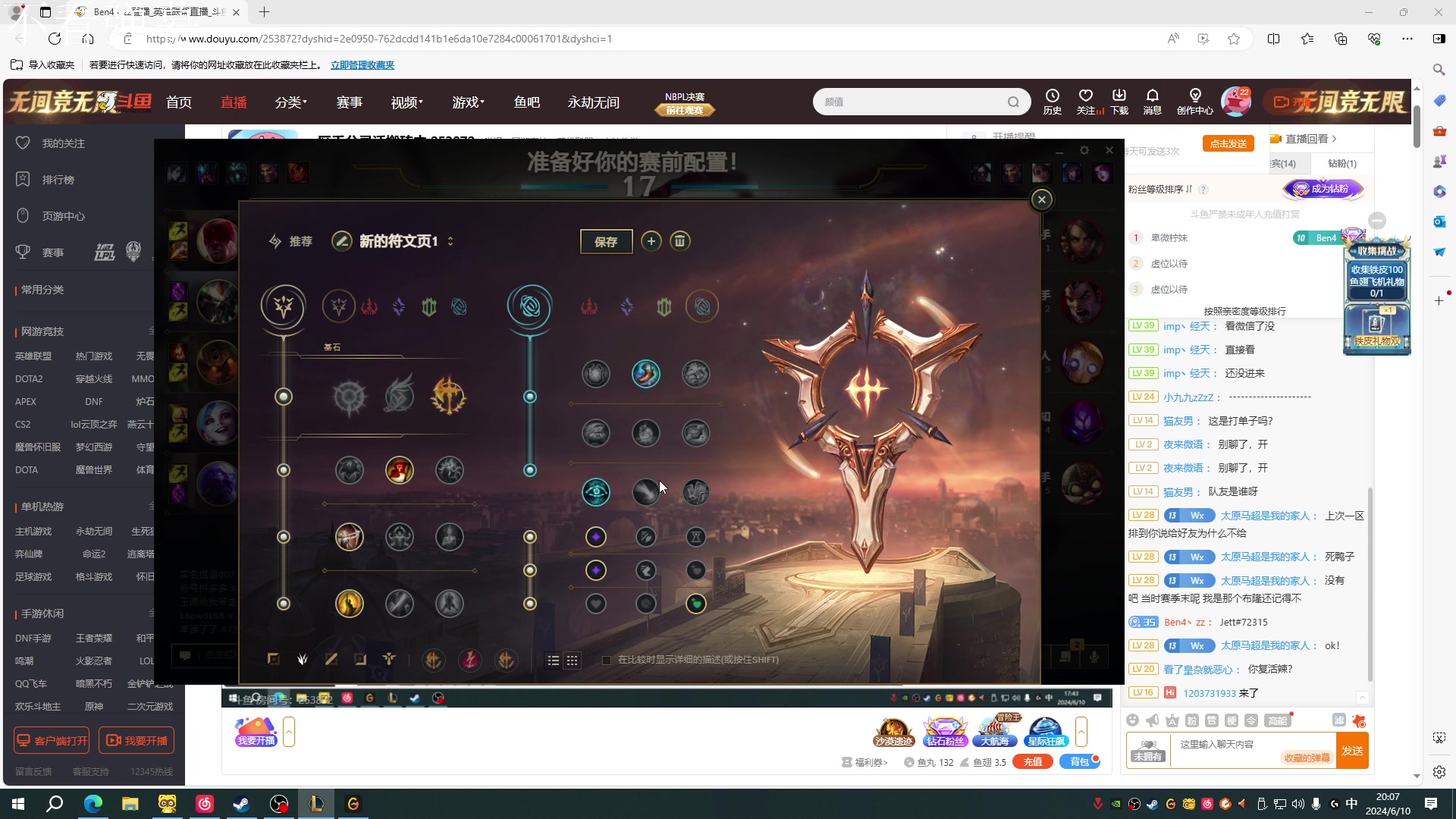The width and height of the screenshot is (1456, 819).
Task: Click the 高能 chat toolbar button
Action: [1277, 720]
